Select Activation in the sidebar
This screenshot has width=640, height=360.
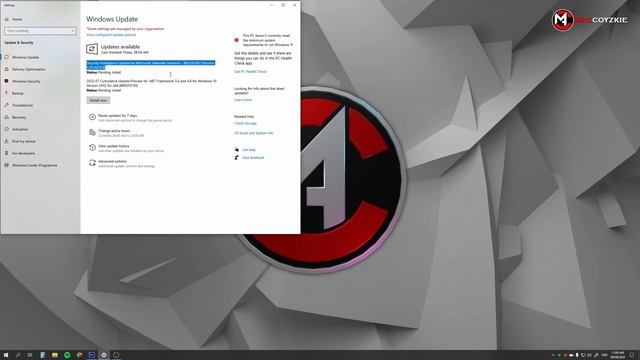[x=20, y=129]
